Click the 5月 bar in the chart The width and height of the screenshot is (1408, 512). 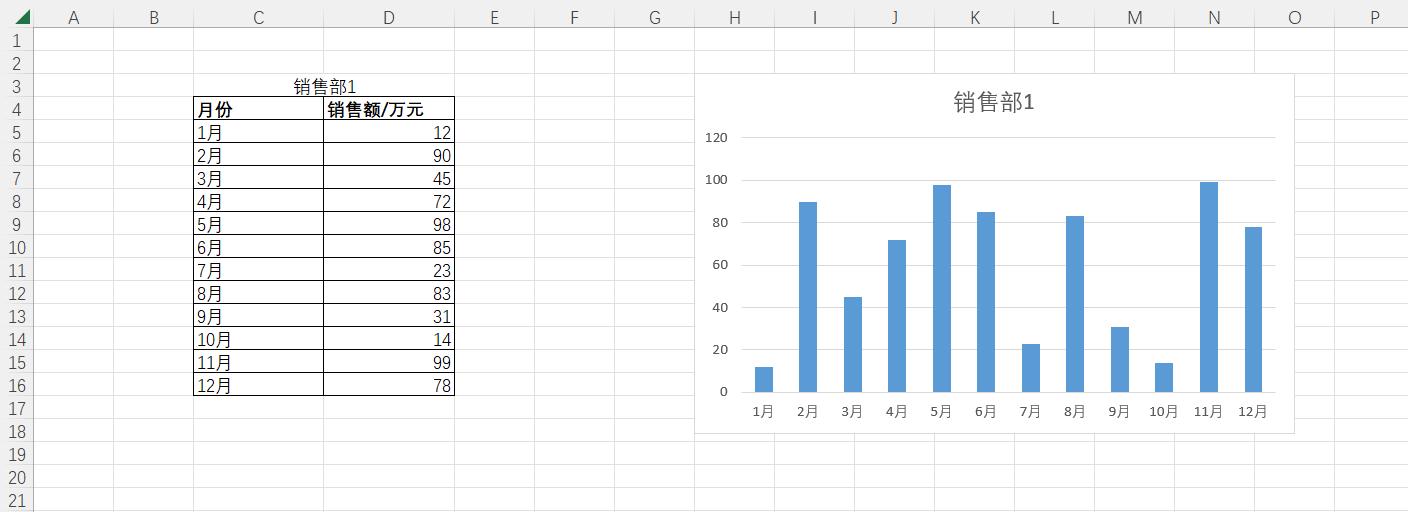pos(942,288)
